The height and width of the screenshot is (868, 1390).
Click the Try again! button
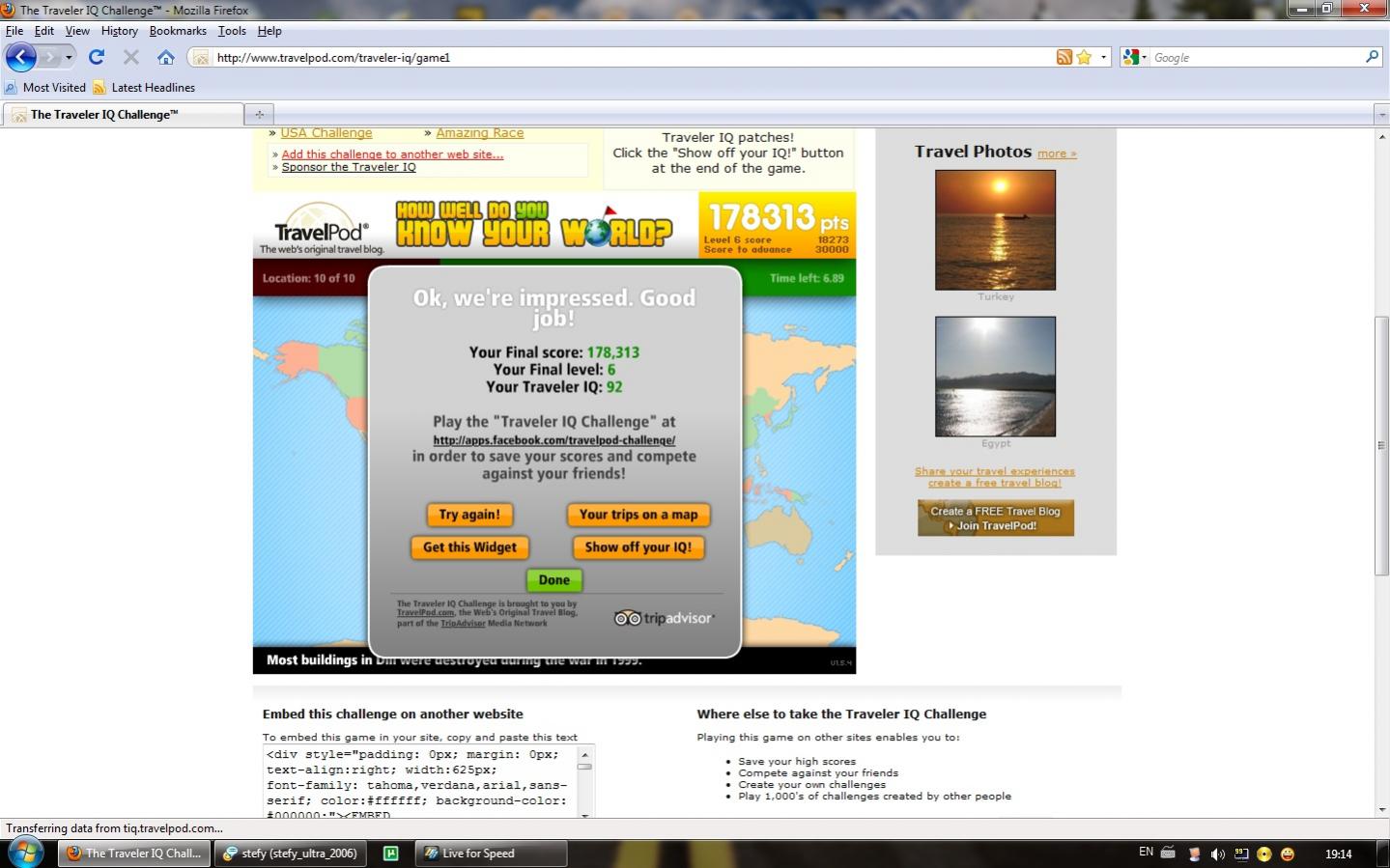(x=469, y=515)
